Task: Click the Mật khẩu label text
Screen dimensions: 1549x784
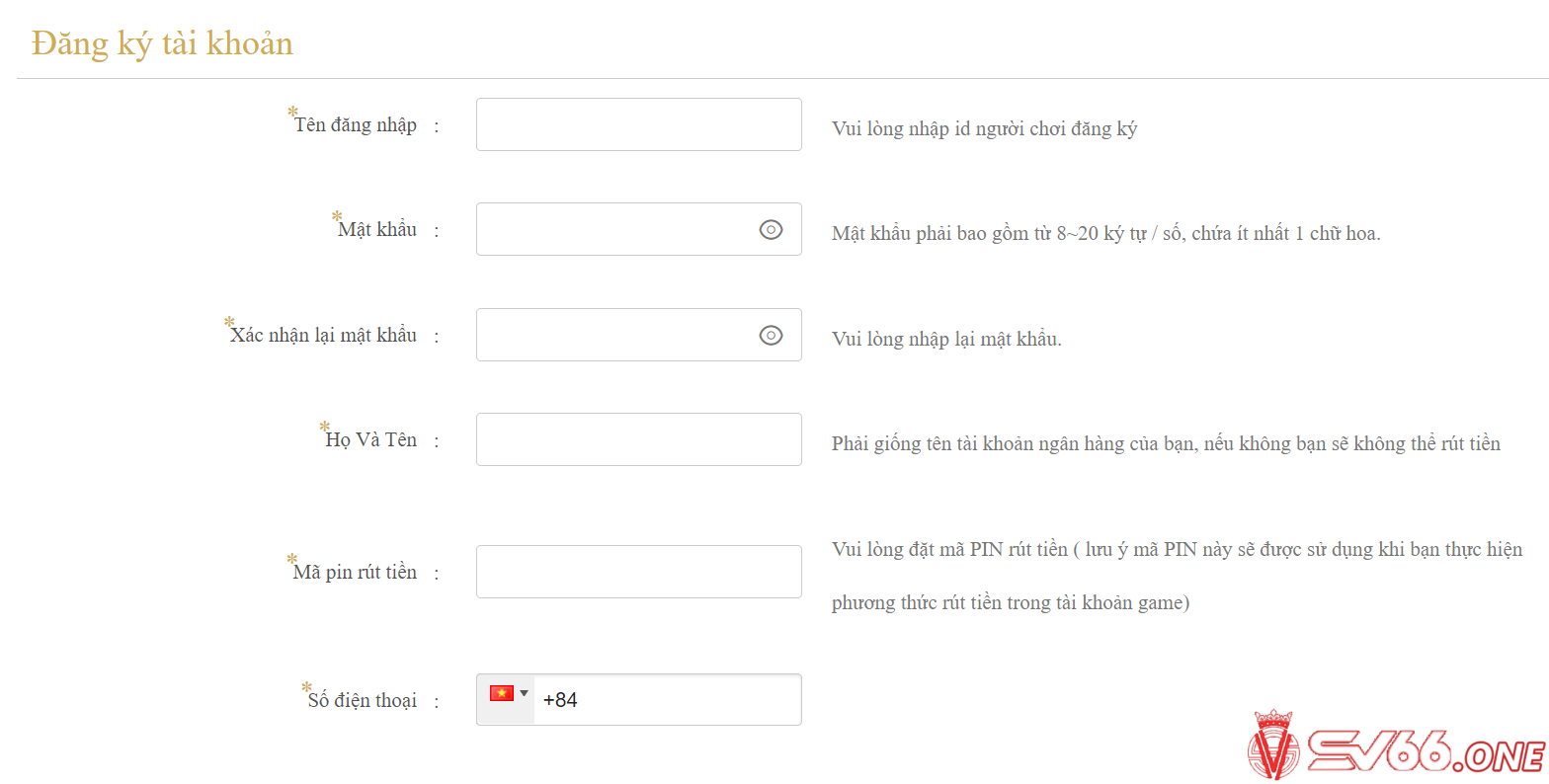Action: tap(377, 229)
